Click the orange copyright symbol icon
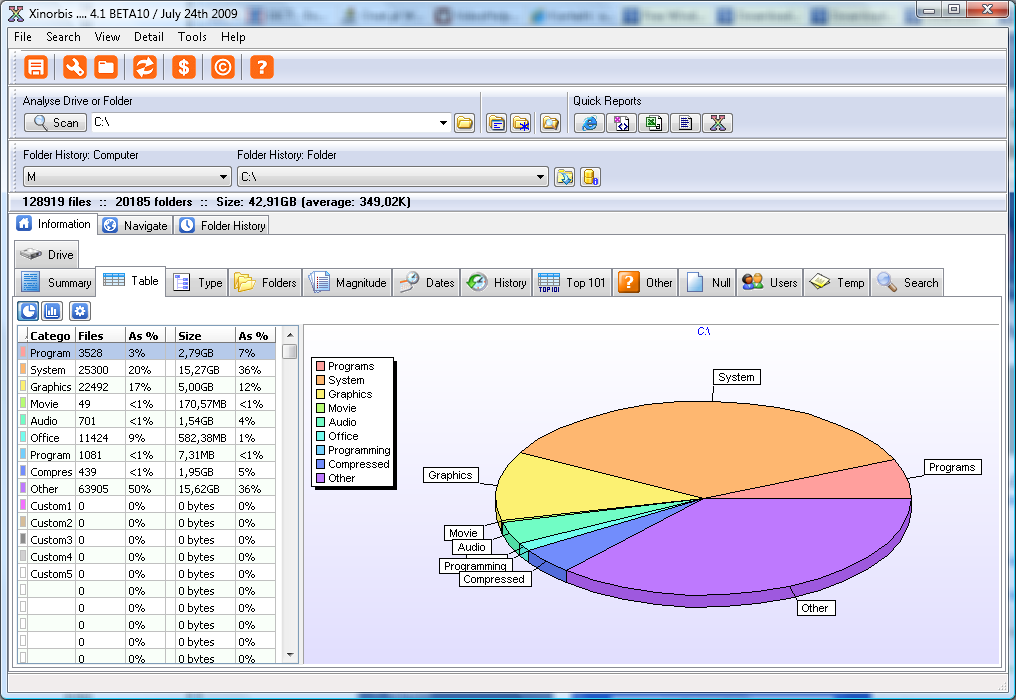Screen dimensions: 1016x700 [x=223, y=67]
